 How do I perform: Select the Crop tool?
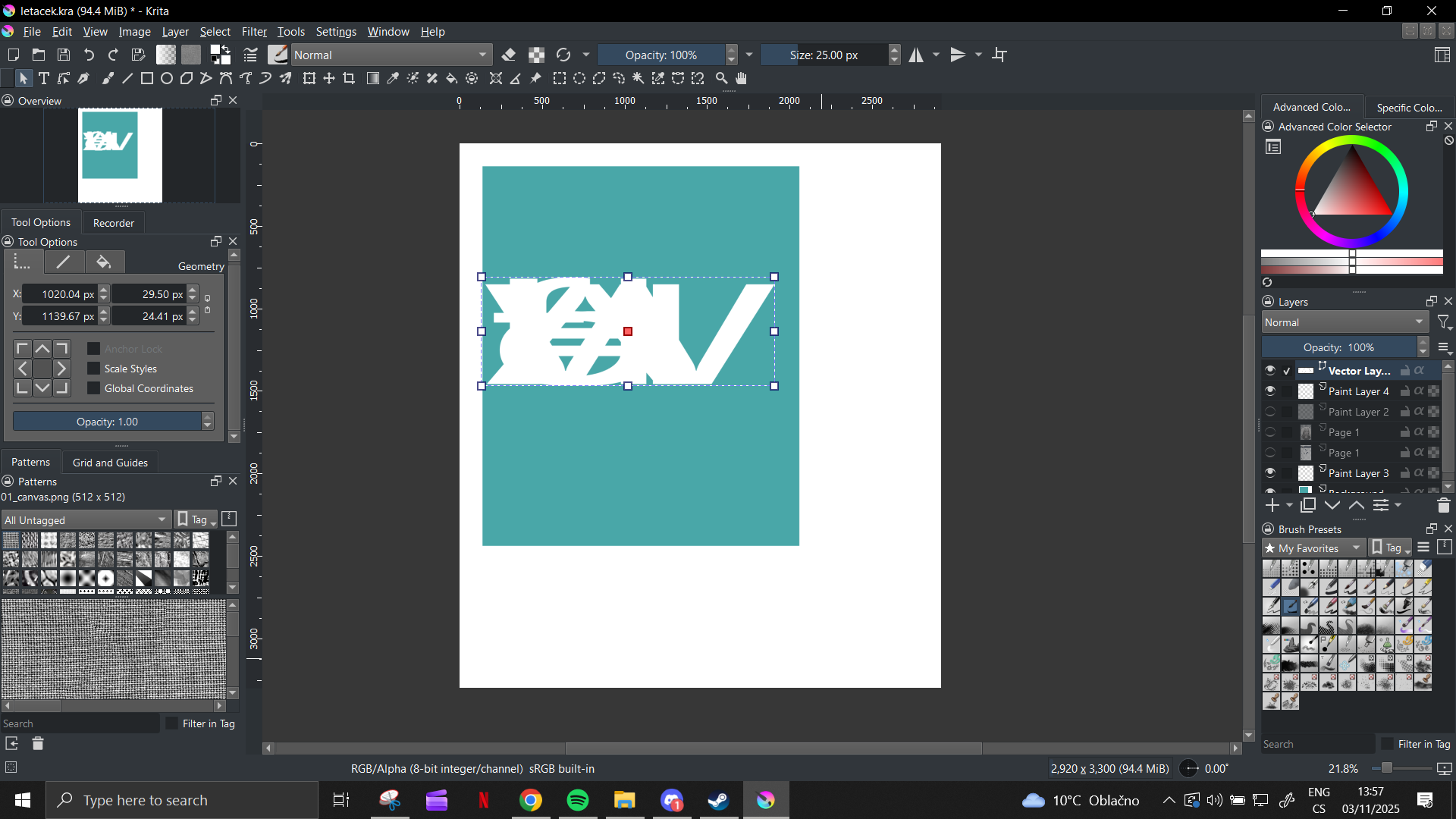click(x=349, y=78)
